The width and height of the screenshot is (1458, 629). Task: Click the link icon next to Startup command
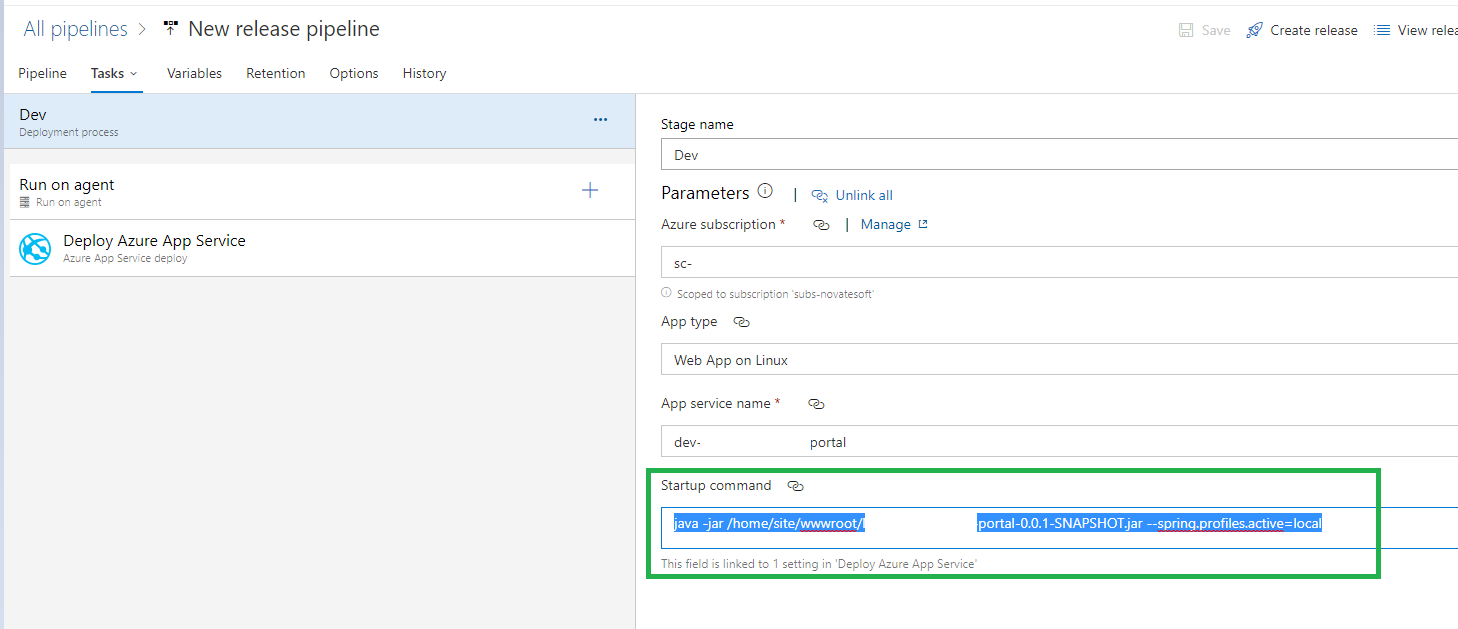pos(795,486)
